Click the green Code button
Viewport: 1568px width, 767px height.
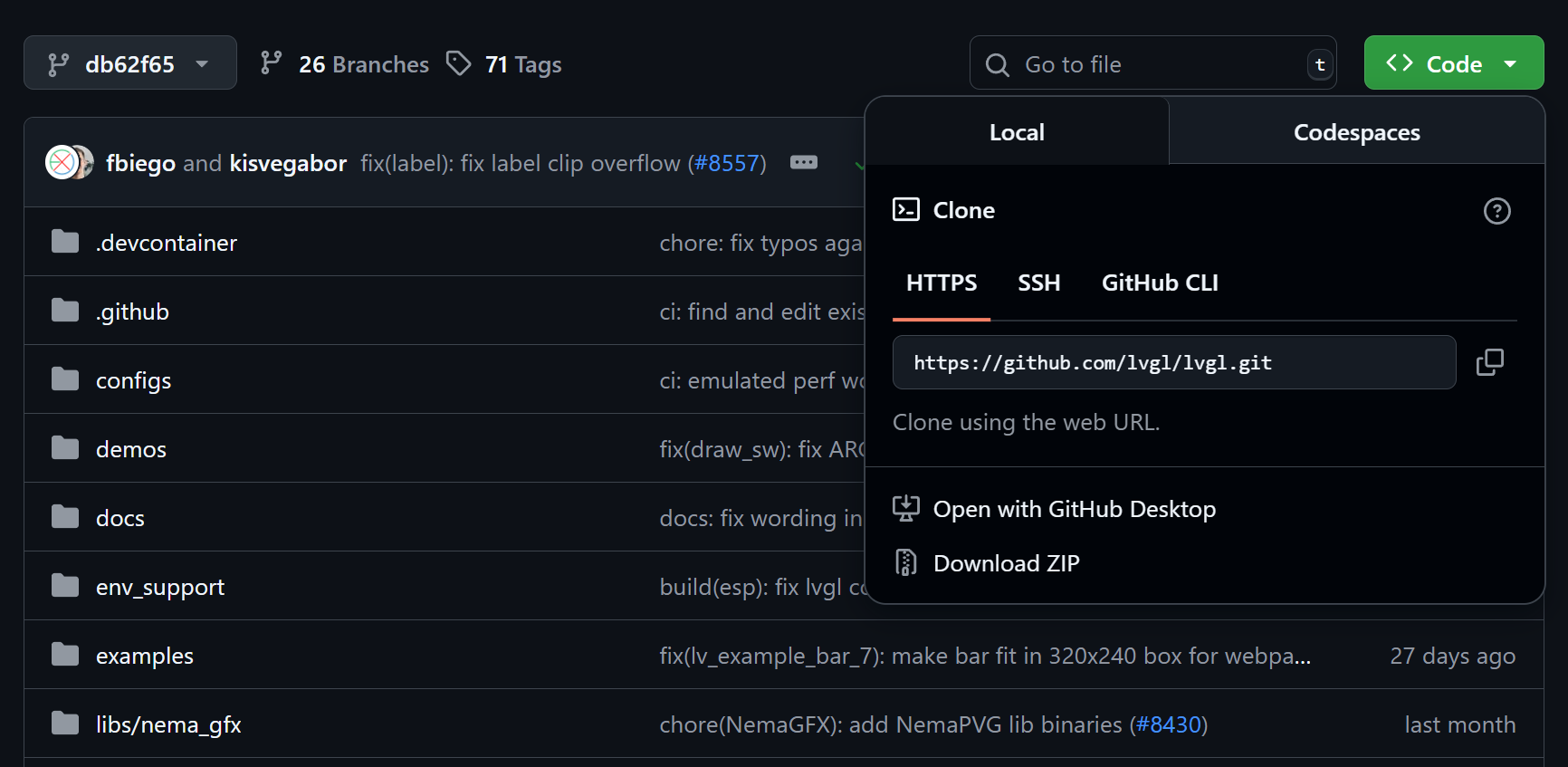pyautogui.click(x=1453, y=63)
